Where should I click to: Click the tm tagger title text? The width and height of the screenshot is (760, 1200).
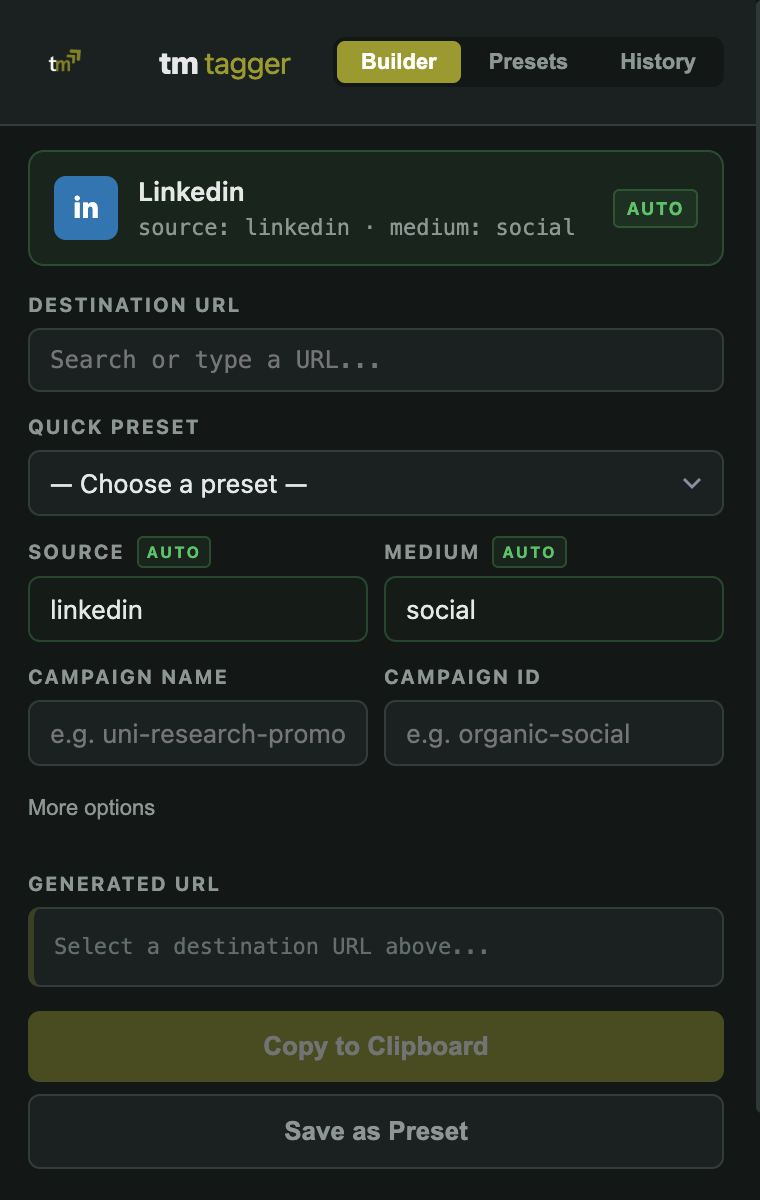tap(225, 64)
